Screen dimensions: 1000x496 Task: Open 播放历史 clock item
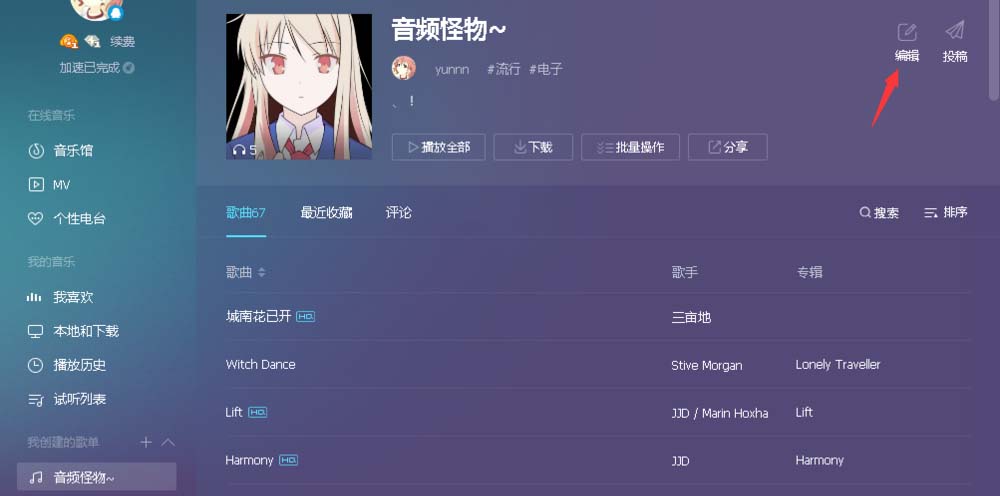point(66,365)
